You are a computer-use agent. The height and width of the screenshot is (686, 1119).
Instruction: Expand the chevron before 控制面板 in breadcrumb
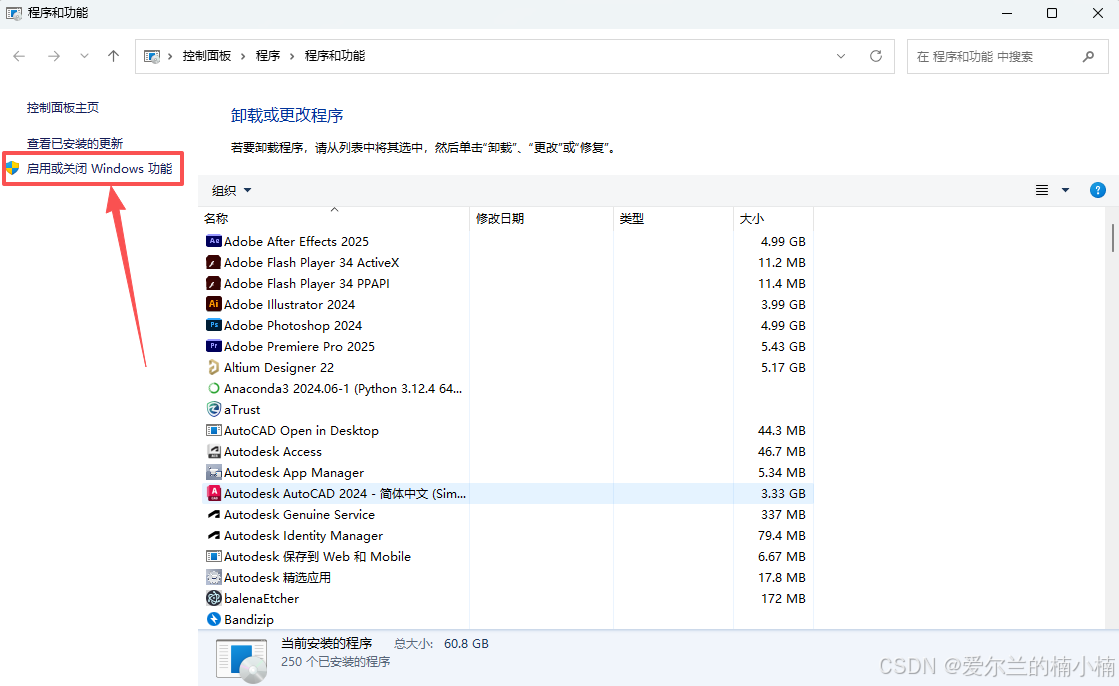(170, 56)
